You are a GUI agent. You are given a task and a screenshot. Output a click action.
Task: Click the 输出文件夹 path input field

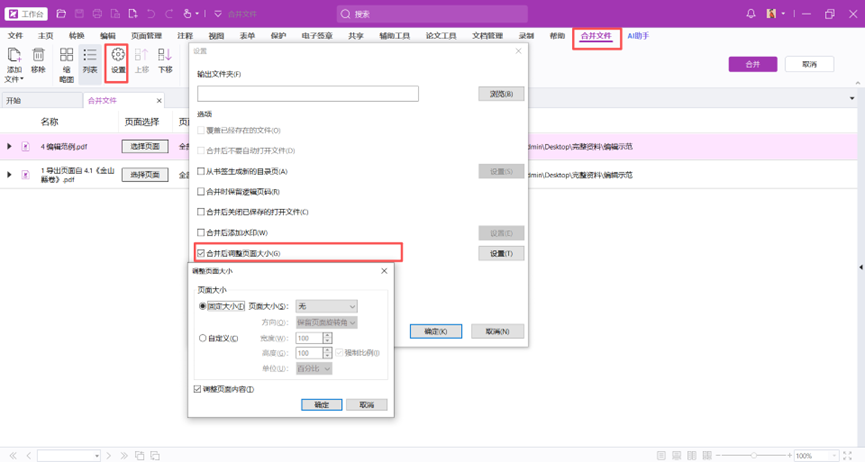[308, 94]
